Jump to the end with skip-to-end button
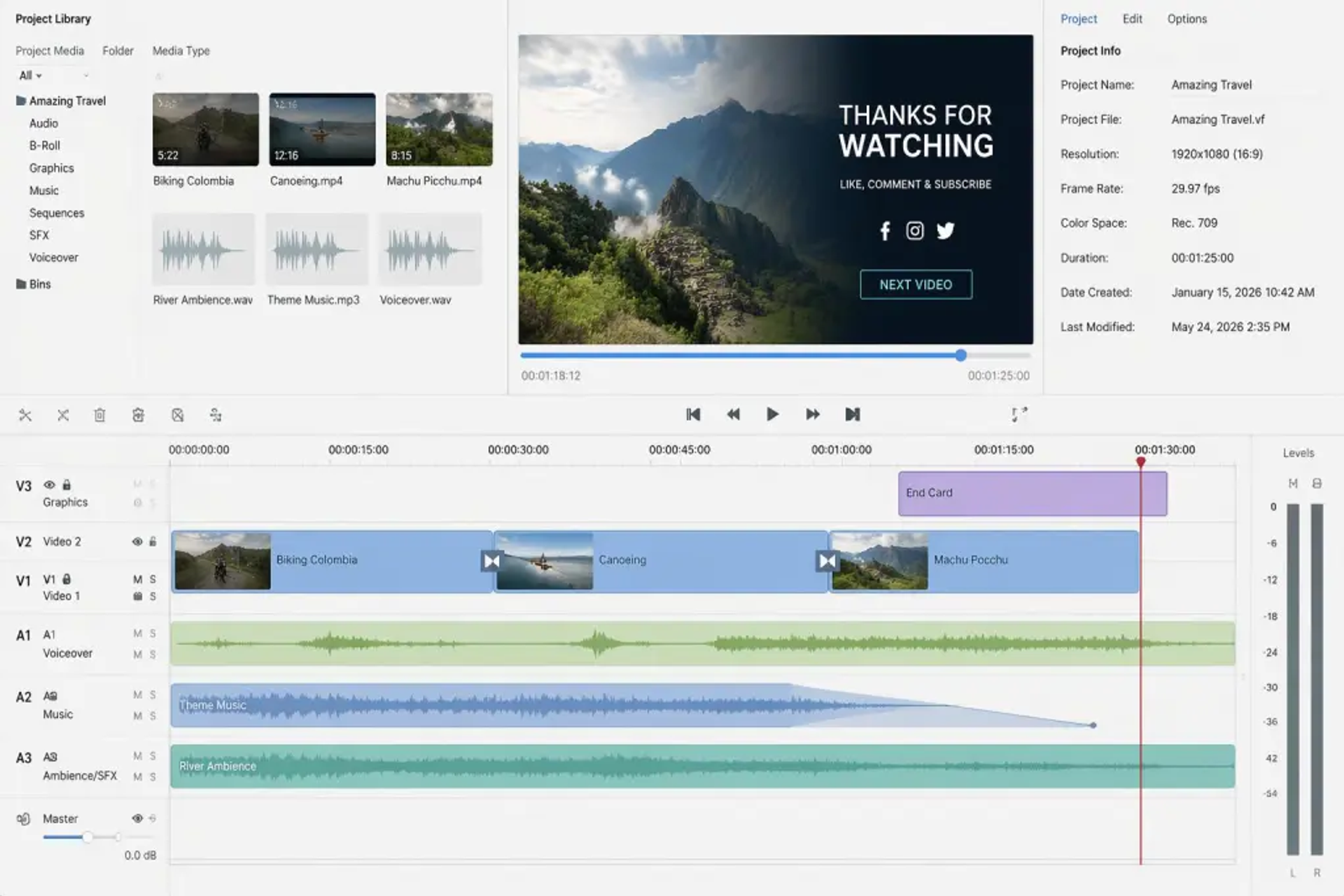This screenshot has width=1344, height=896. pos(853,414)
